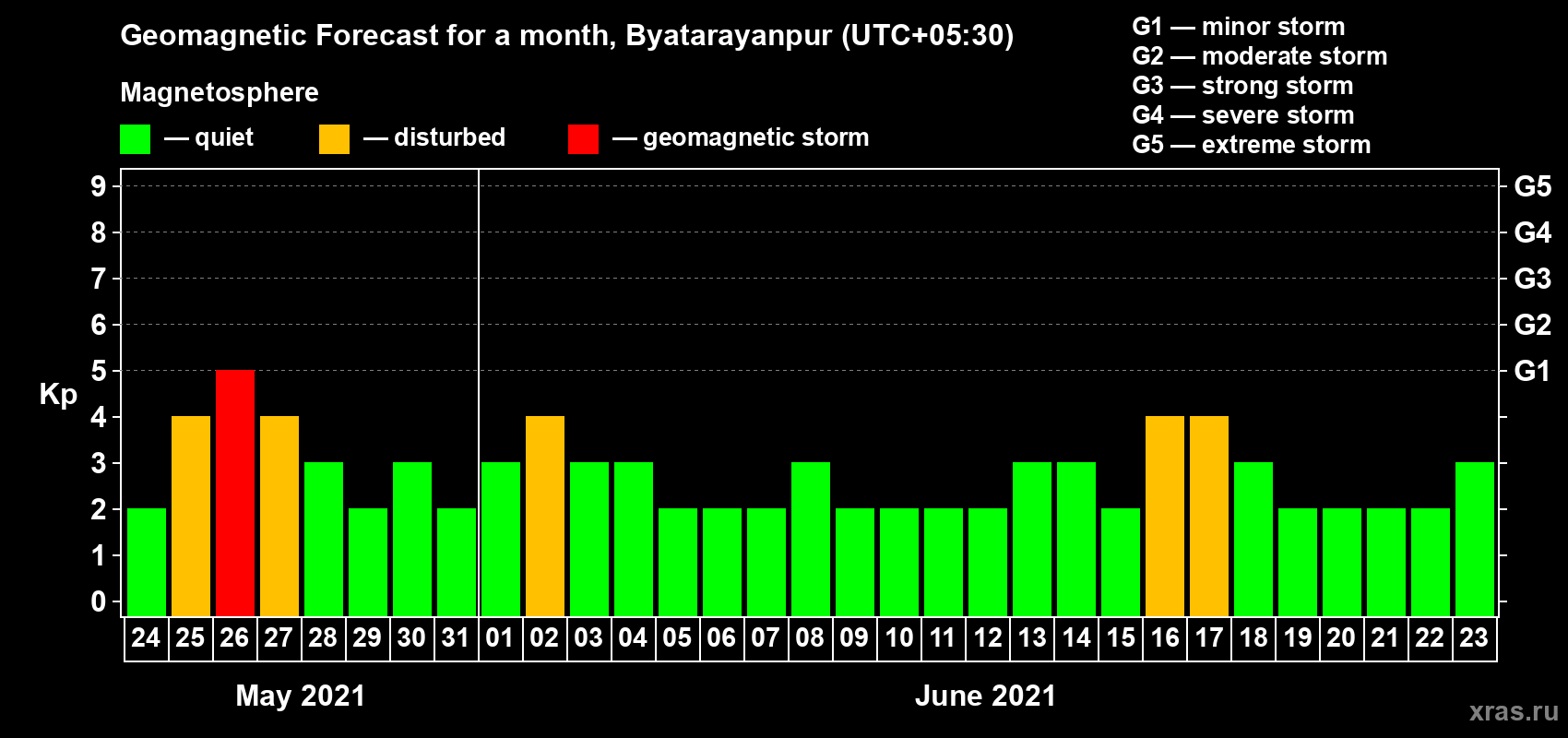Click date label 31 on the axis
This screenshot has width=1568, height=738.
(x=456, y=637)
